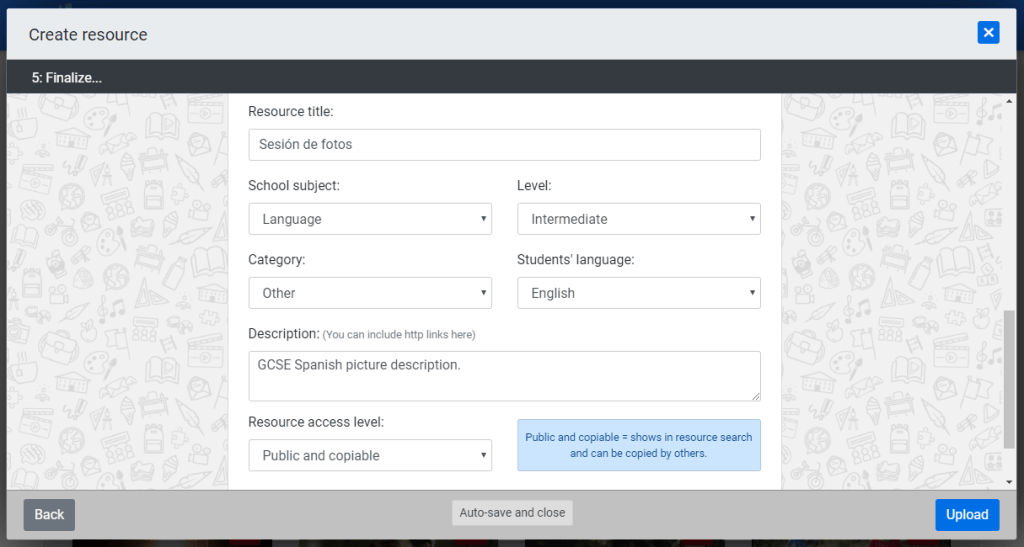
Task: Click the '5: Finalize...' step header
Action: pyautogui.click(x=67, y=77)
